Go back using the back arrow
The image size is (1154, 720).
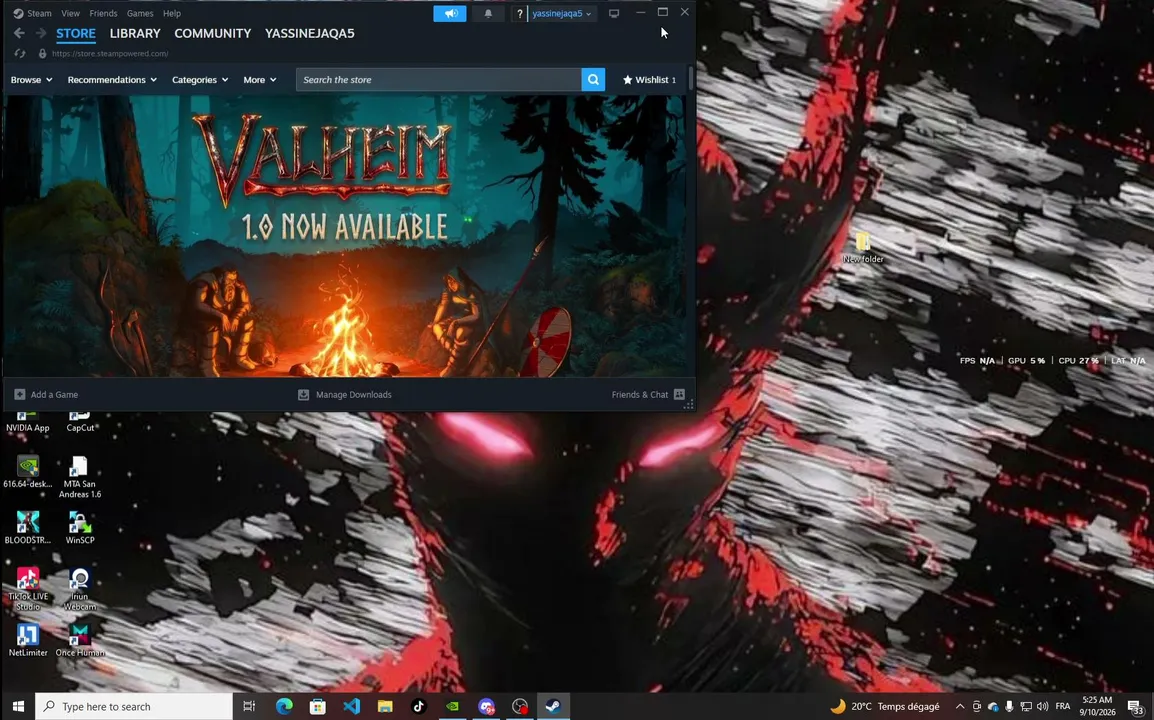[x=19, y=33]
